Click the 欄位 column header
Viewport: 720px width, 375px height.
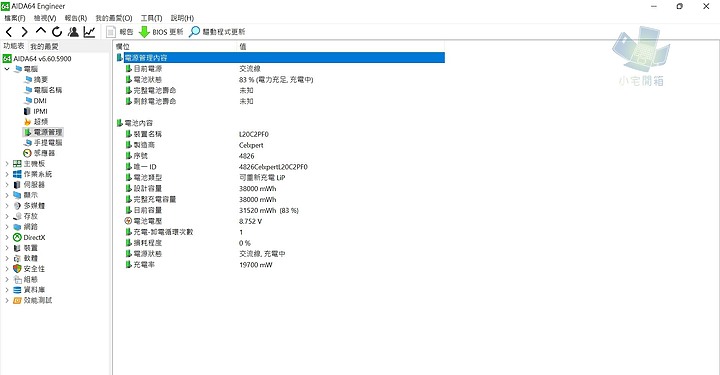tap(174, 46)
